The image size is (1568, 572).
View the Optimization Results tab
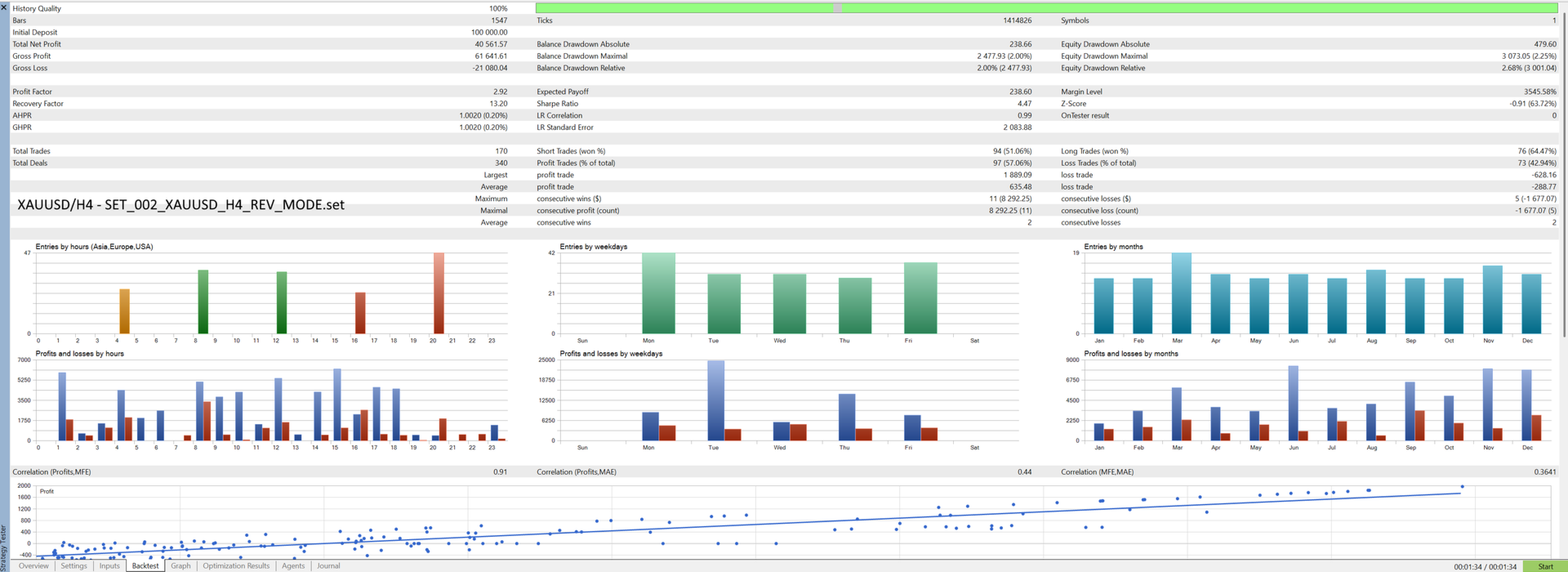236,565
